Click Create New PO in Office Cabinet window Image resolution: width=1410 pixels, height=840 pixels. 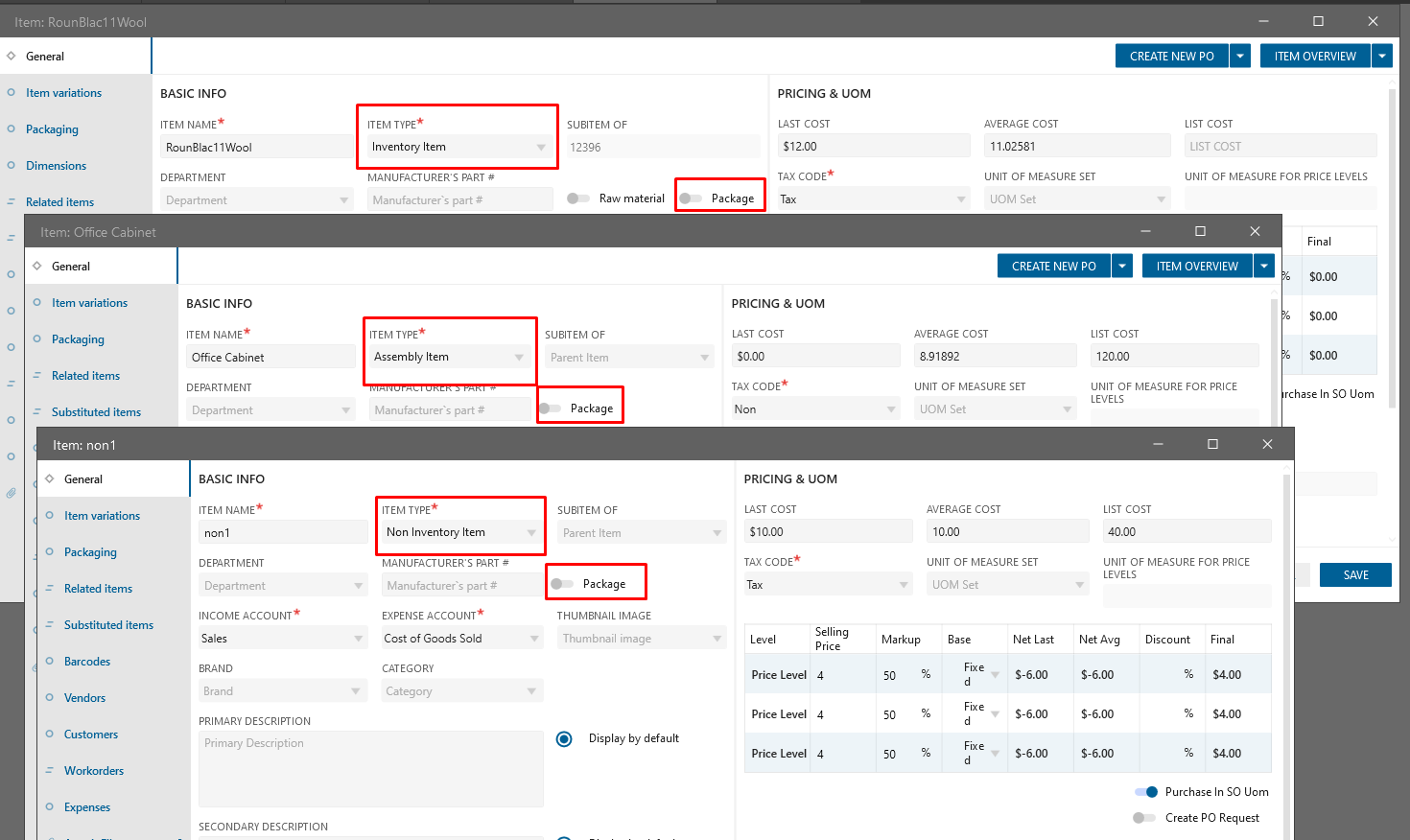coord(1053,267)
